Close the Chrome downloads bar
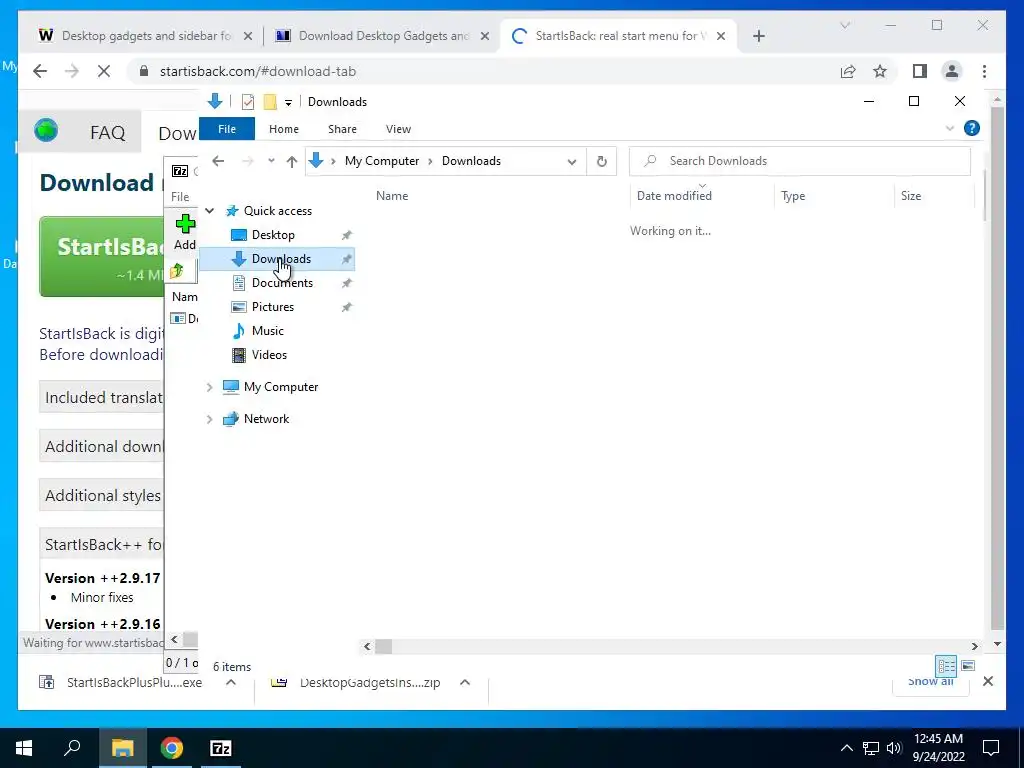Screen dimensions: 1024x768 pyautogui.click(x=988, y=681)
